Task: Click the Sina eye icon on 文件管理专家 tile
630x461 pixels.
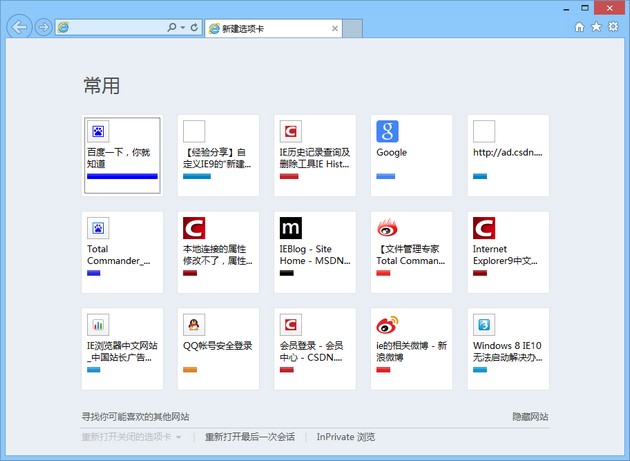Action: click(x=387, y=228)
